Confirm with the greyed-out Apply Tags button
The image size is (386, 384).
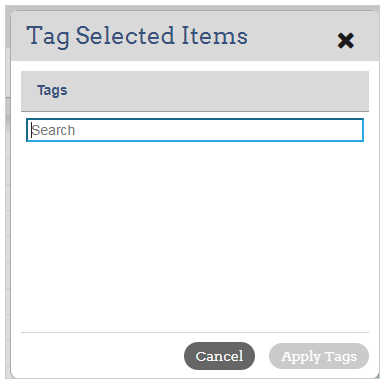pos(319,356)
